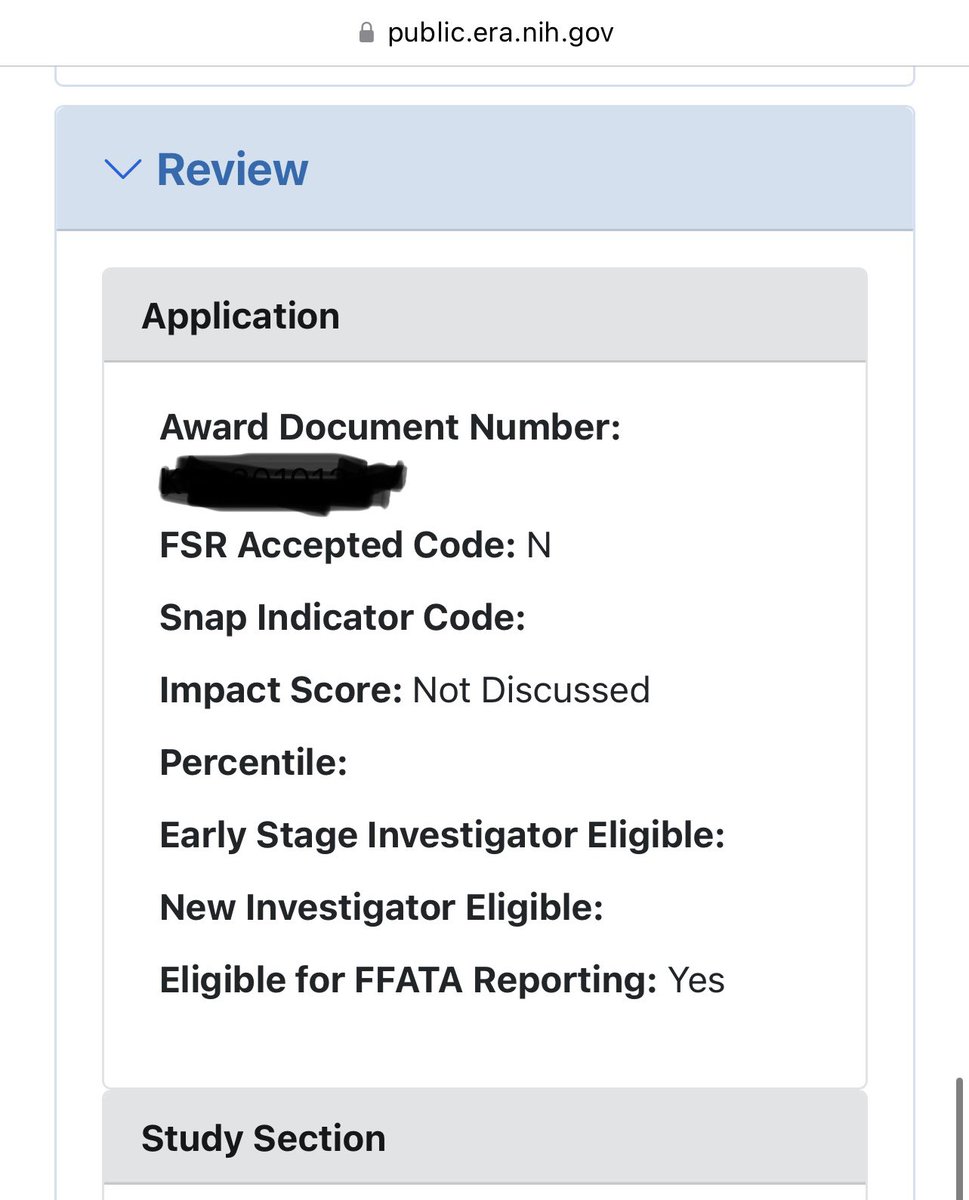Image resolution: width=969 pixels, height=1200 pixels.
Task: Click the Snap Indicator Code label
Action: [x=343, y=618]
